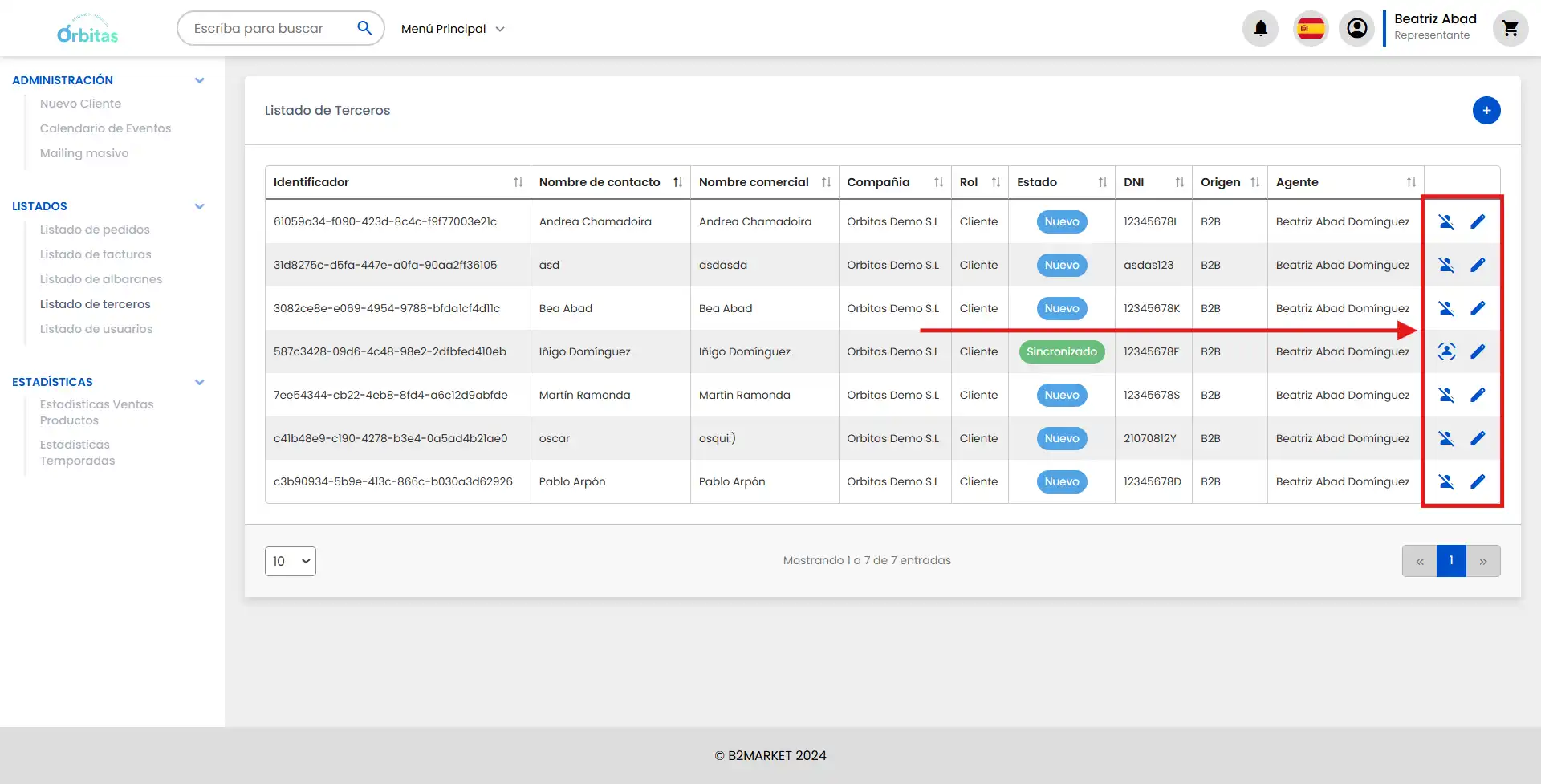Click page 1 in the pagination control
The height and width of the screenshot is (784, 1541).
point(1451,560)
